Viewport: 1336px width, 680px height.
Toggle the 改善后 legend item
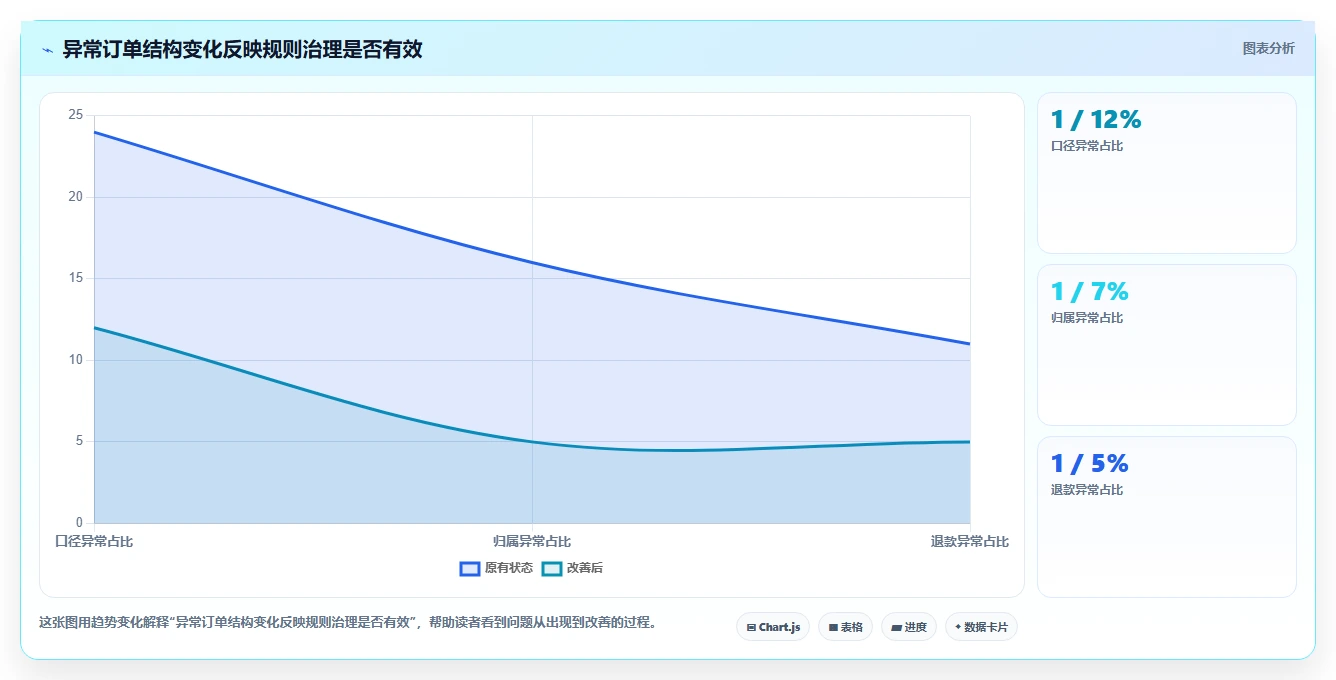[572, 568]
